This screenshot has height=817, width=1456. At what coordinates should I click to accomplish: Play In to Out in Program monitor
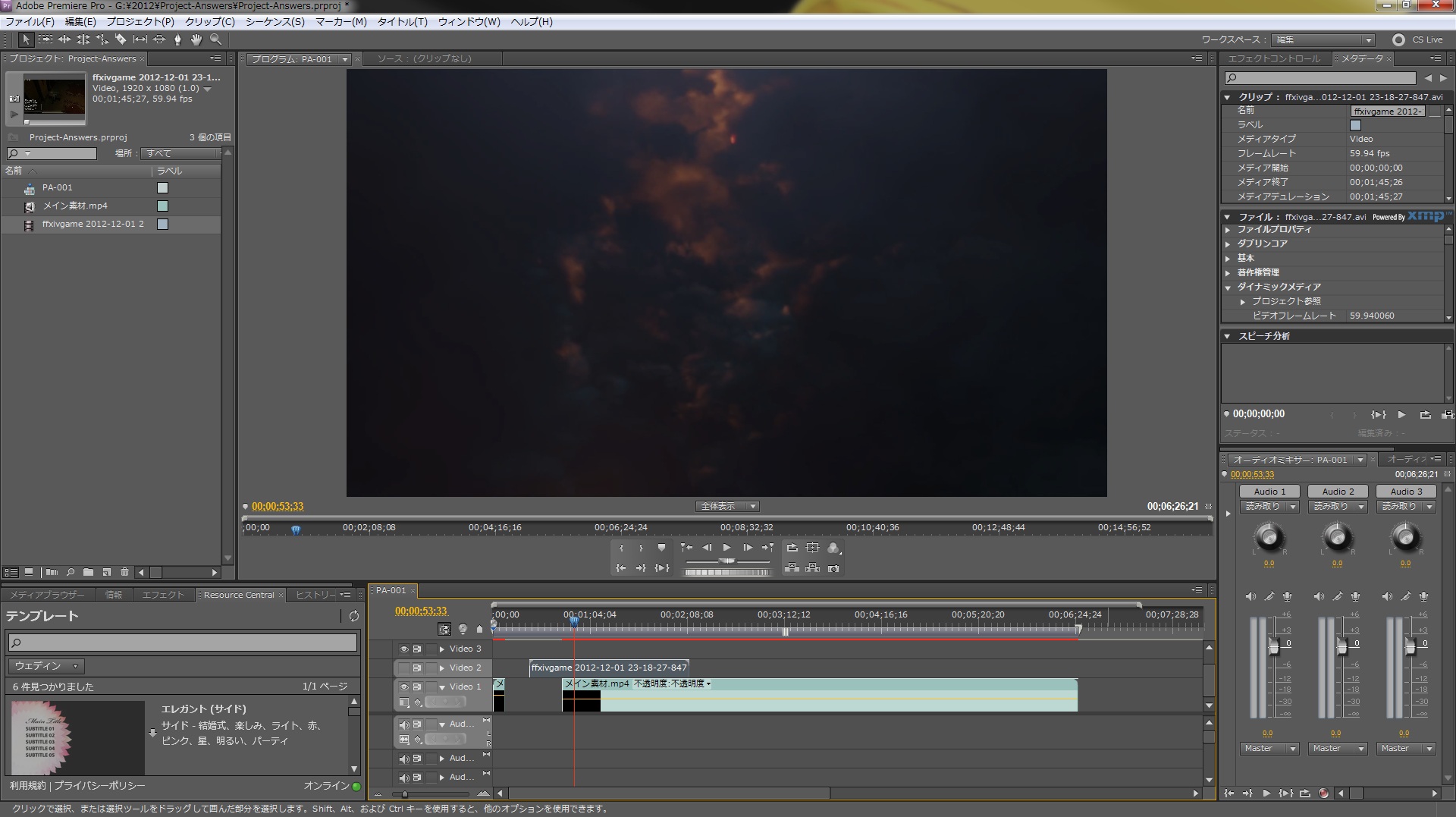[662, 567]
